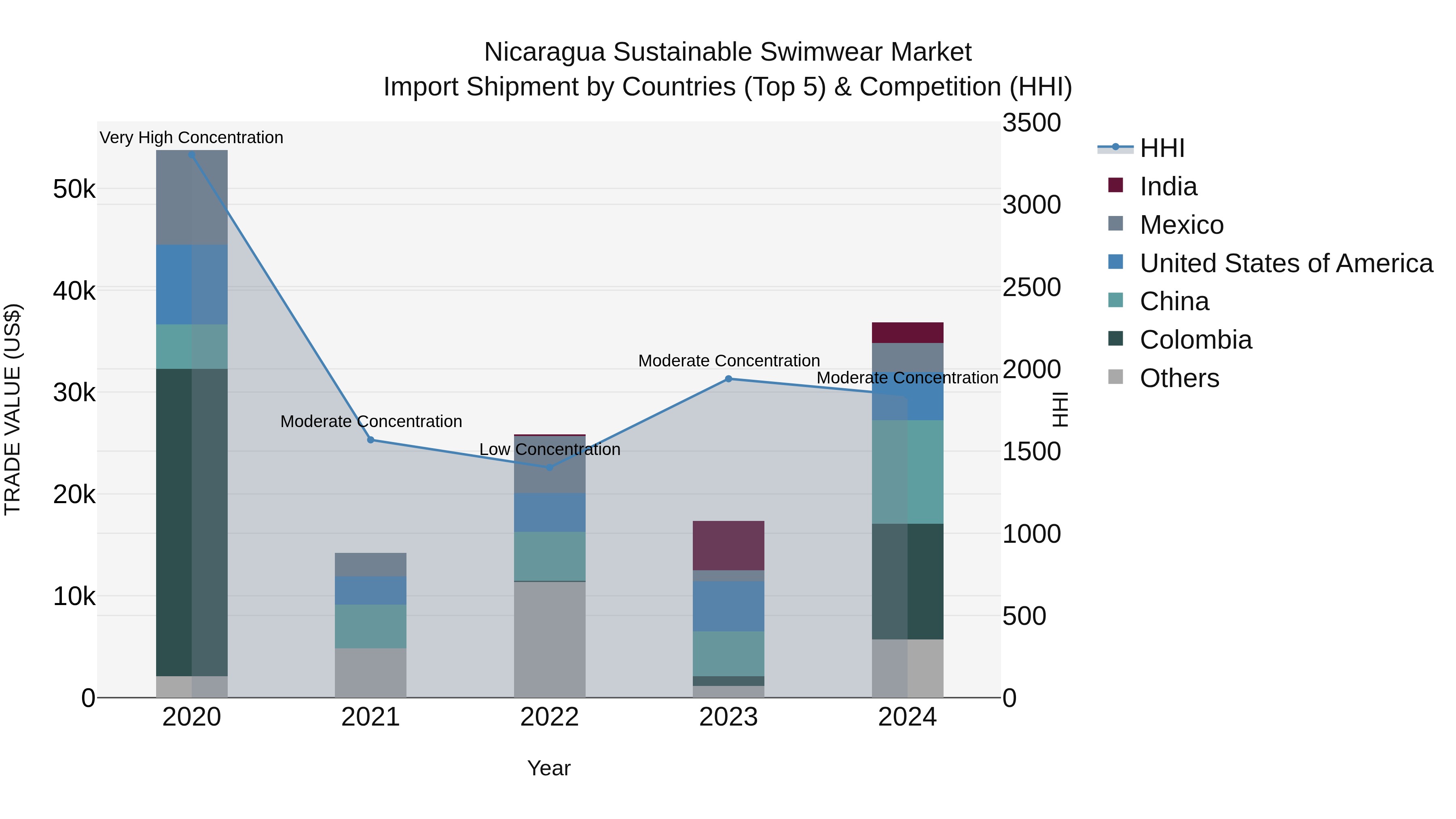Select the United States segment in the 2023 bar

(x=728, y=607)
